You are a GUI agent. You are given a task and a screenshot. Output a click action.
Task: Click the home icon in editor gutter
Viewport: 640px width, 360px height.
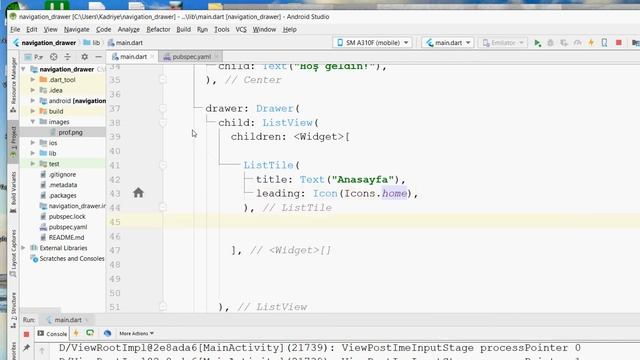[x=138, y=193]
